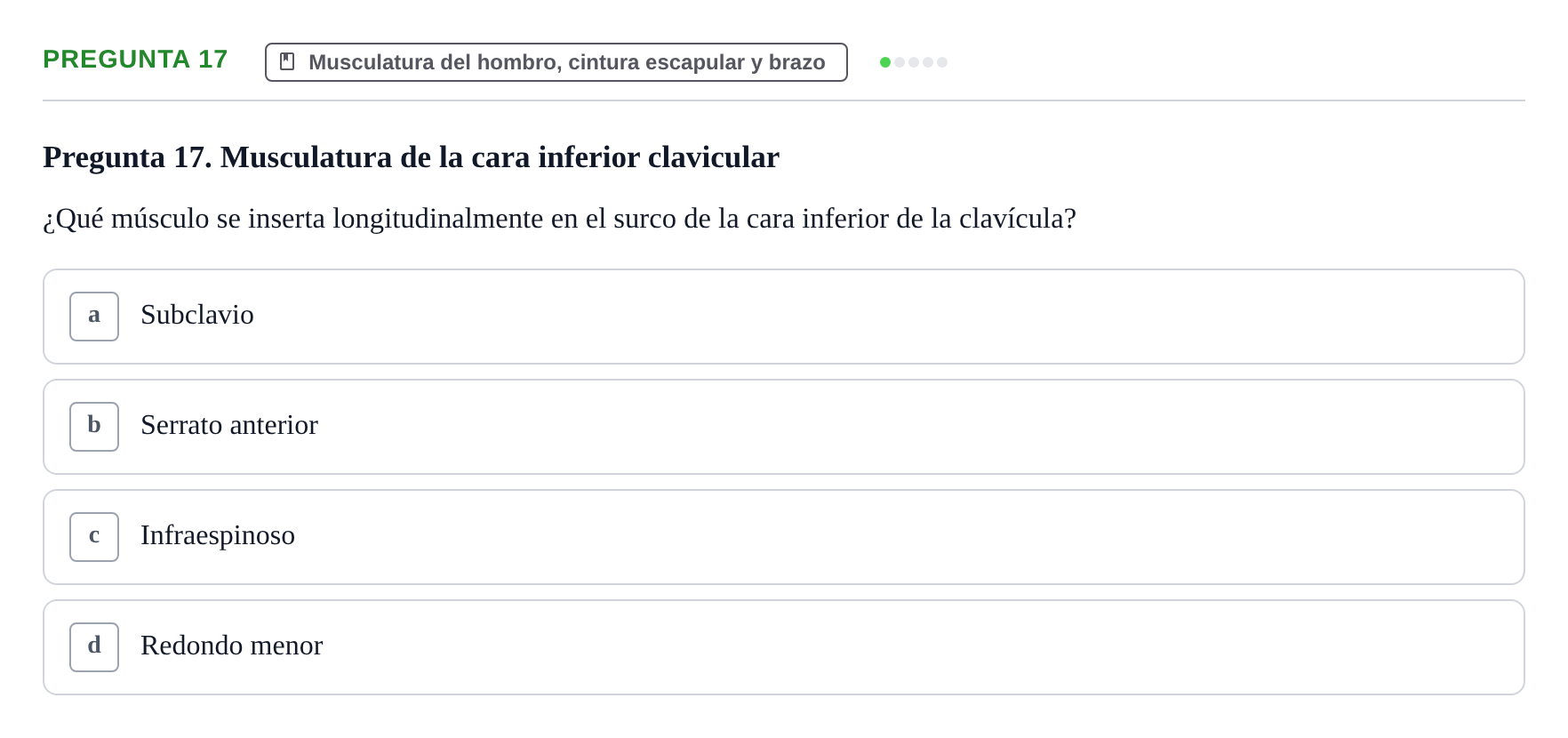The image size is (1568, 738).
Task: Select letter badge 'b' for Serrato anterior
Action: [94, 427]
